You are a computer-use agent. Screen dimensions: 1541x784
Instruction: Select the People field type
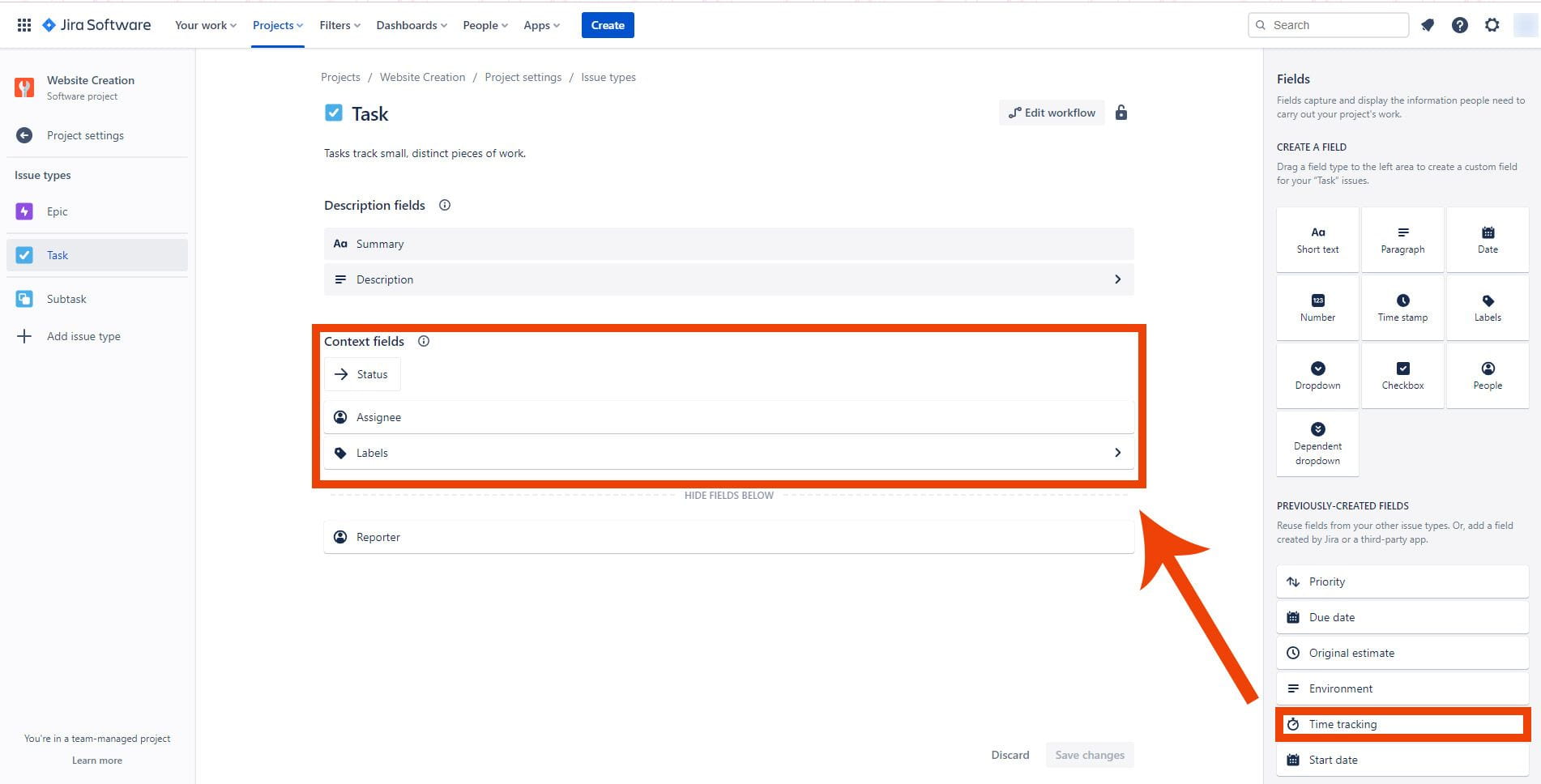point(1488,375)
